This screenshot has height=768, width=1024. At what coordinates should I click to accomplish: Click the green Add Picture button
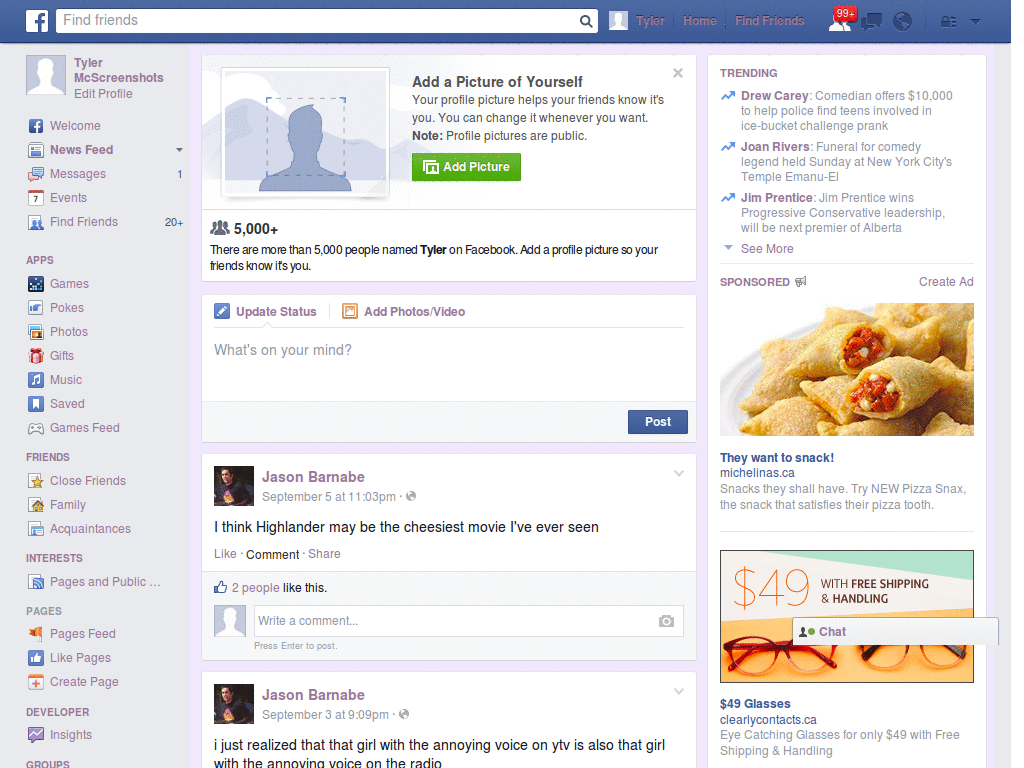(x=466, y=167)
